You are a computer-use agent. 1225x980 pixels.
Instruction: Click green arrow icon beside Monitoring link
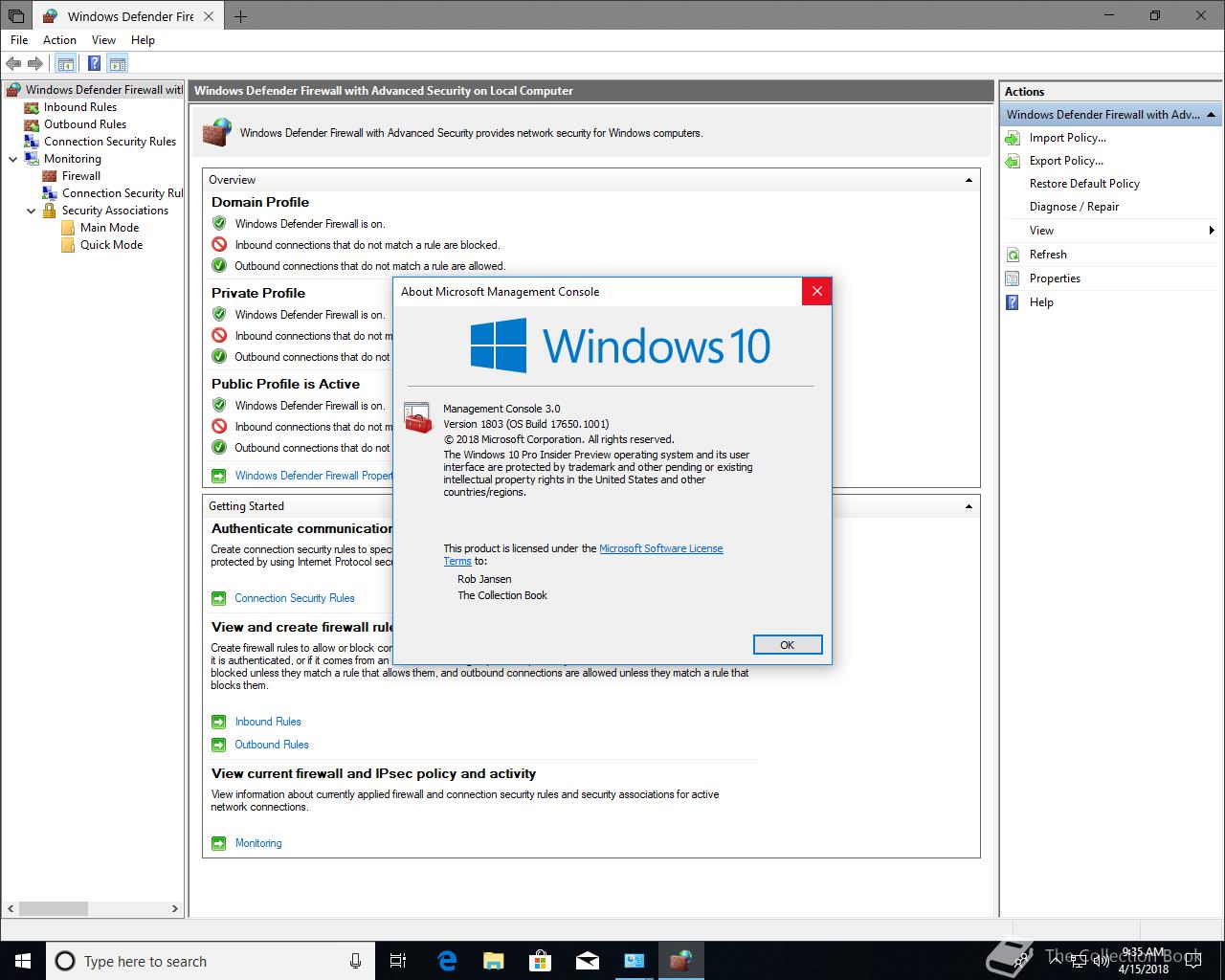pos(218,843)
